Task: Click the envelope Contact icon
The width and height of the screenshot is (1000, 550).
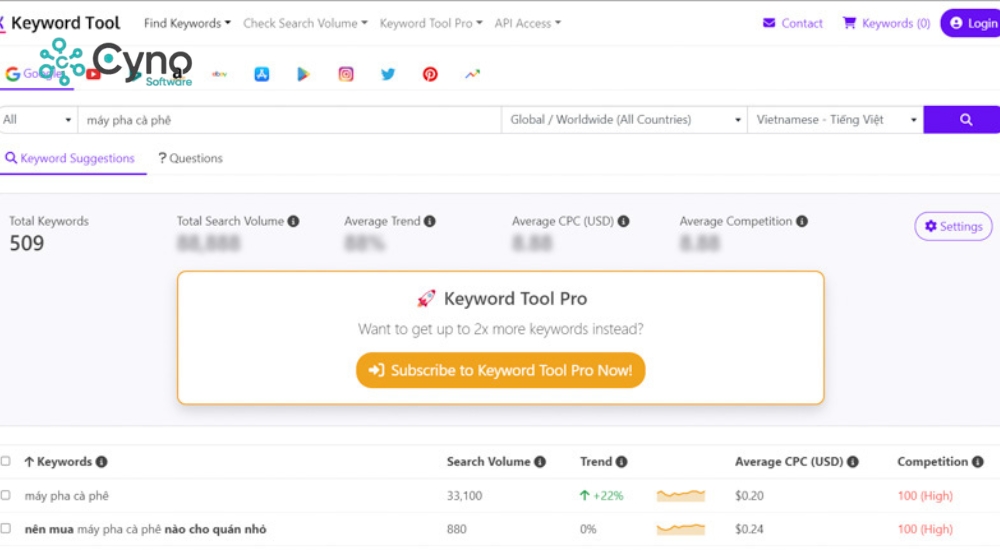Action: point(769,23)
